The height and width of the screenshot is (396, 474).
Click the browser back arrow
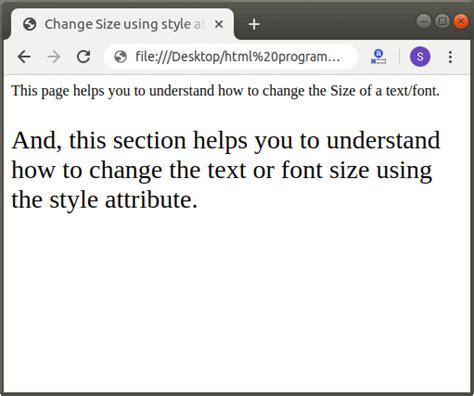coord(24,57)
